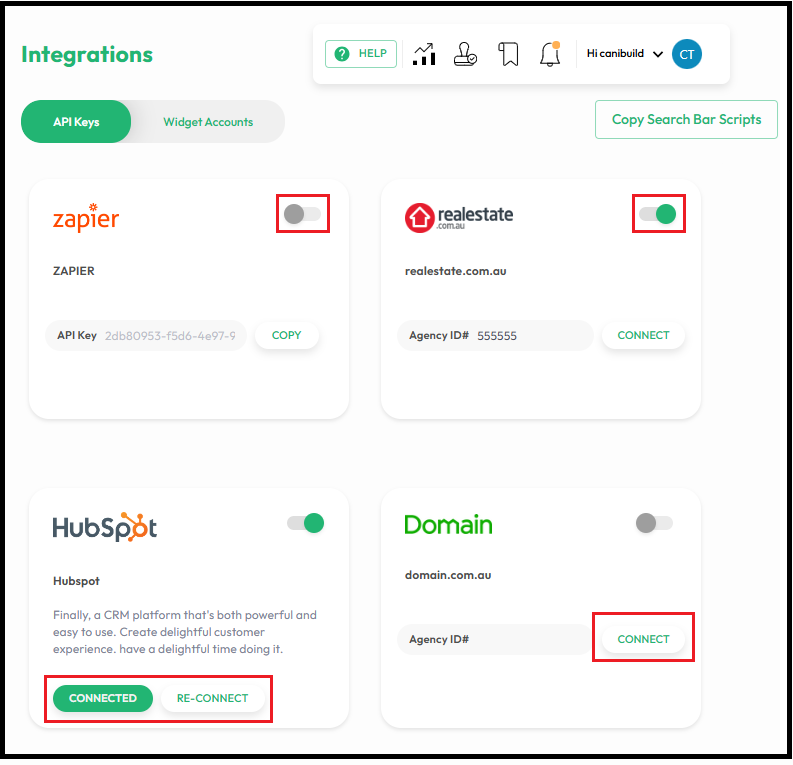This screenshot has width=793, height=765.
Task: Click the HELP button
Action: click(361, 54)
